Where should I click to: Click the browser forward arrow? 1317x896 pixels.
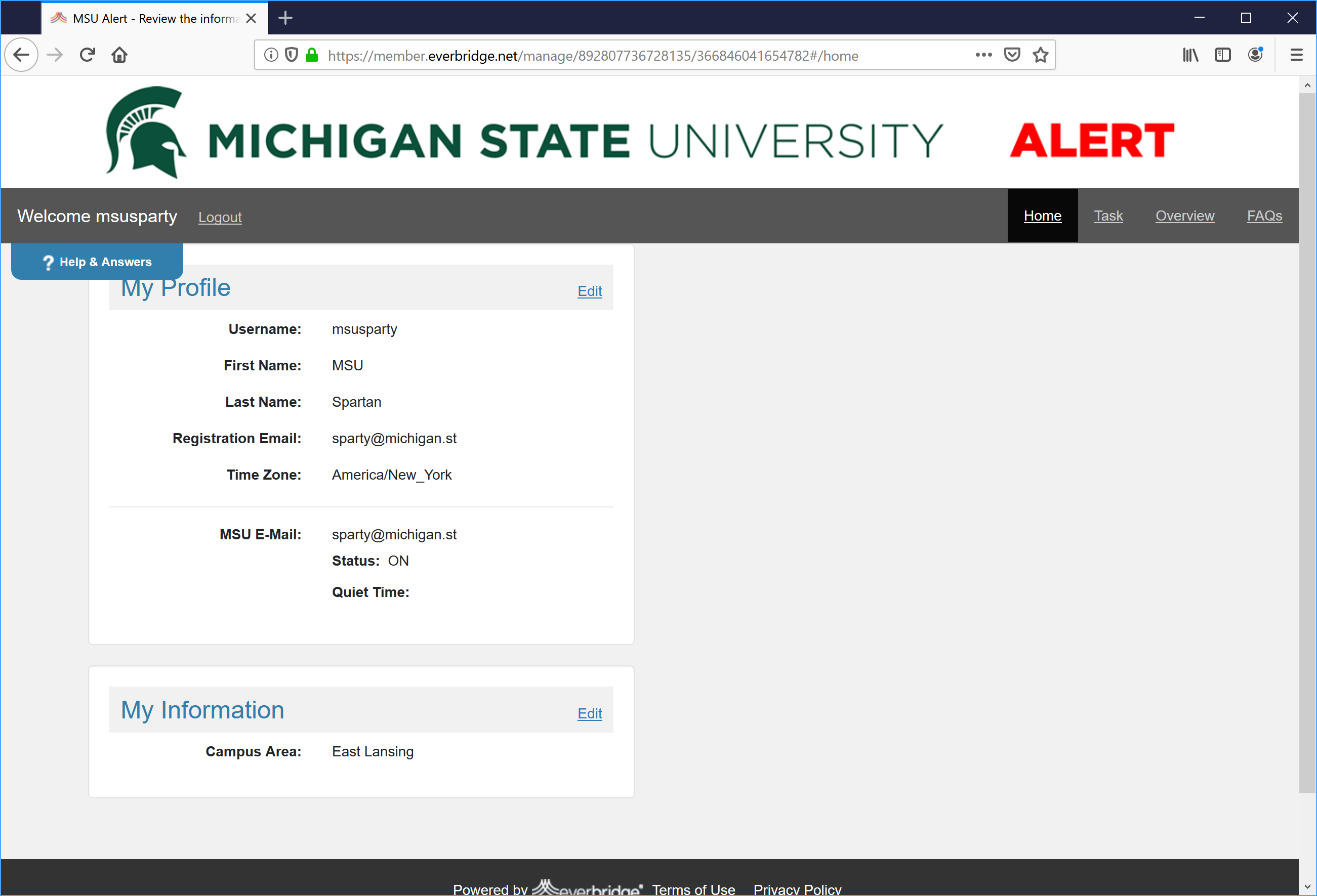55,55
